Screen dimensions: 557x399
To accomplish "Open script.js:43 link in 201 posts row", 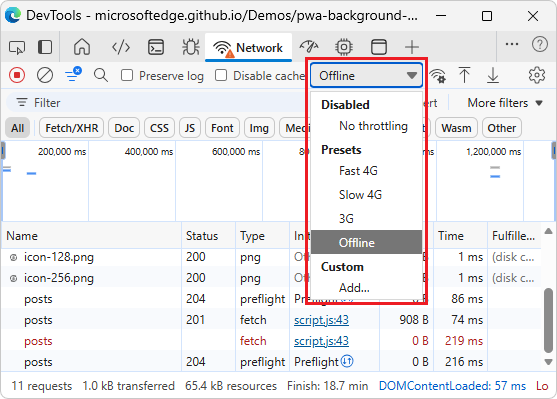I will [x=321, y=320].
